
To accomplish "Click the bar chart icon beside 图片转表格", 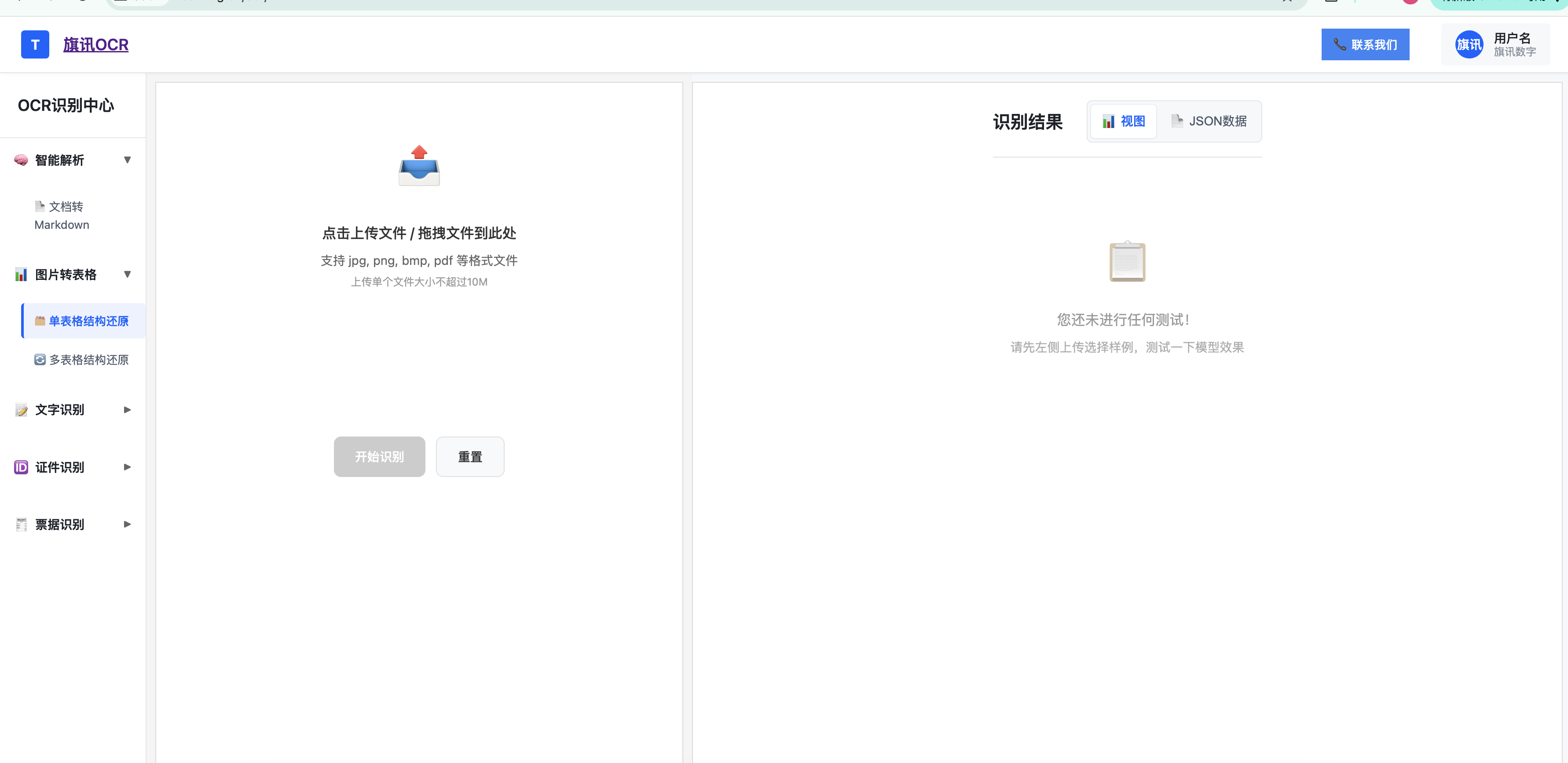I will click(21, 275).
